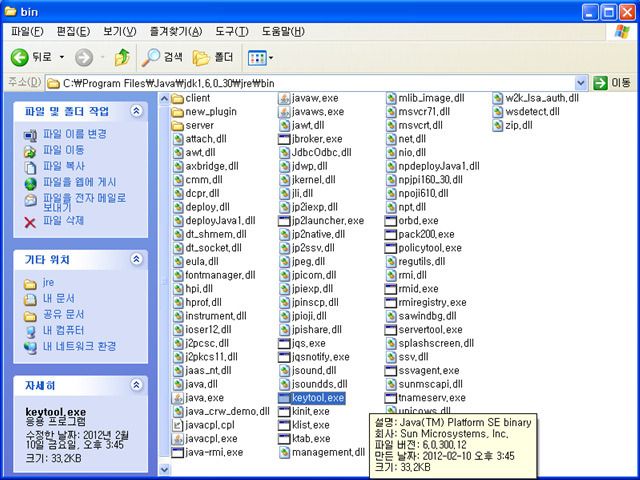Collapse the 파일 및 폴더 작업 panel
Image resolution: width=640 pixels, height=480 pixels.
(x=136, y=111)
